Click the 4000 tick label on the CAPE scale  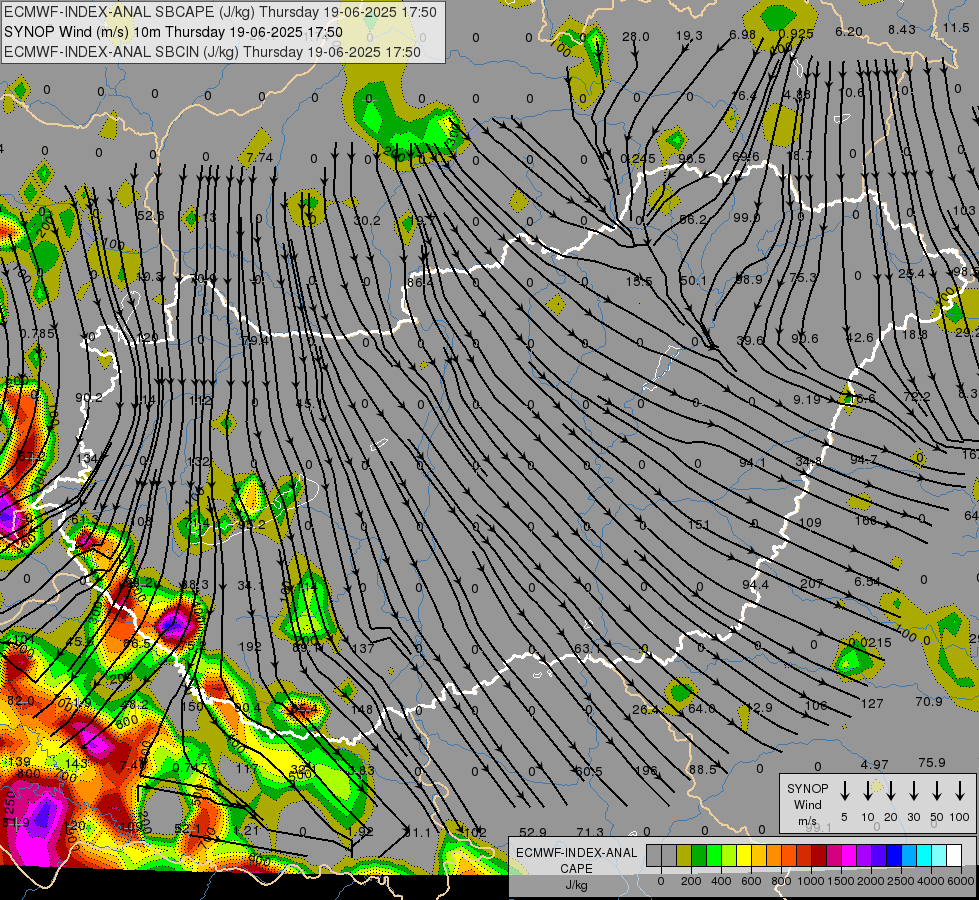click(930, 881)
